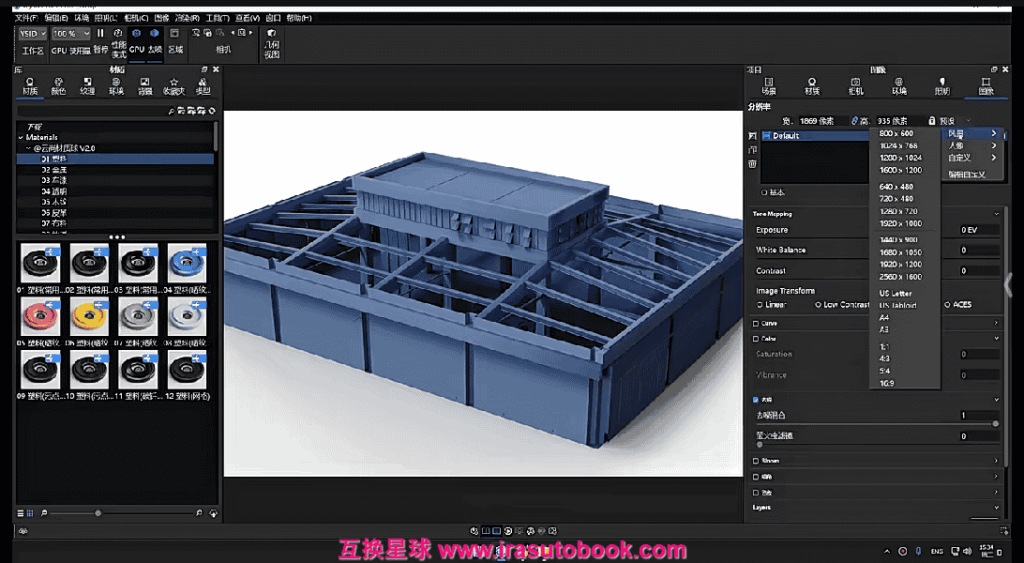Switch library to grid view icon

tap(30, 514)
